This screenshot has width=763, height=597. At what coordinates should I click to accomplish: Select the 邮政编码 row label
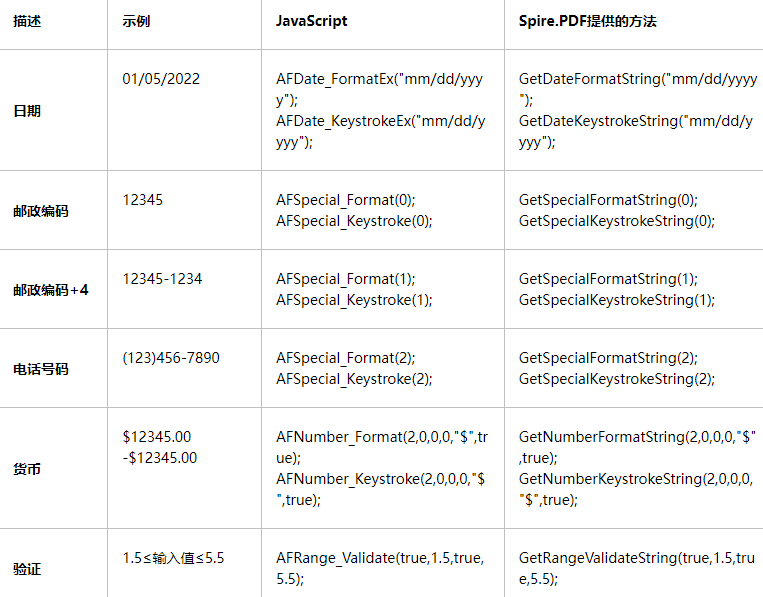point(41,211)
